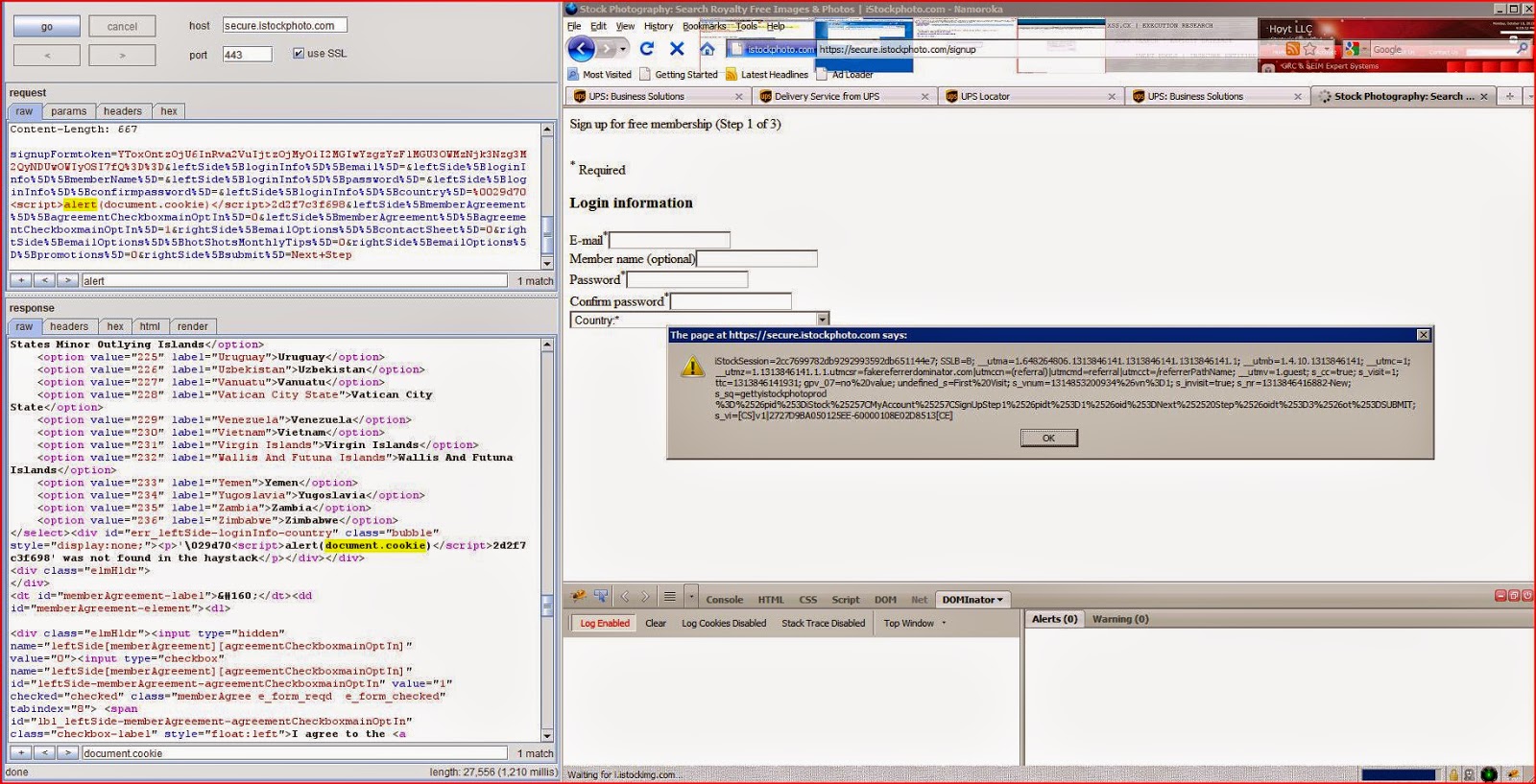Image resolution: width=1536 pixels, height=784 pixels.
Task: Switch to the response html tab
Action: click(x=150, y=326)
